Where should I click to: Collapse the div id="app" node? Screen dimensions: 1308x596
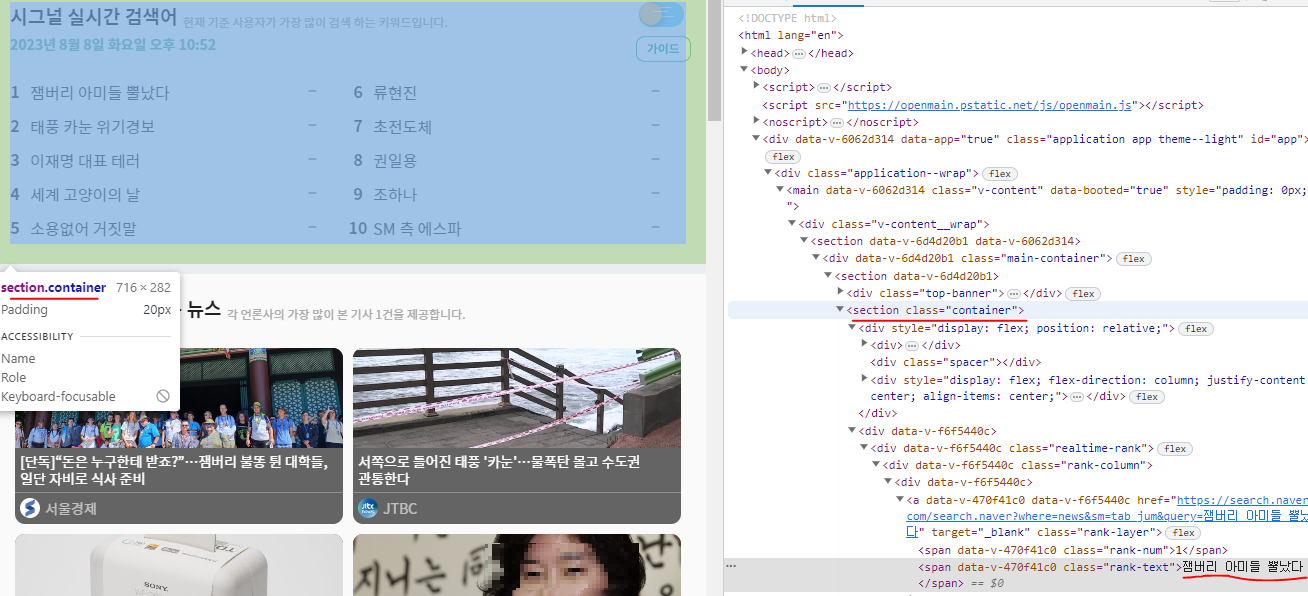coord(756,139)
